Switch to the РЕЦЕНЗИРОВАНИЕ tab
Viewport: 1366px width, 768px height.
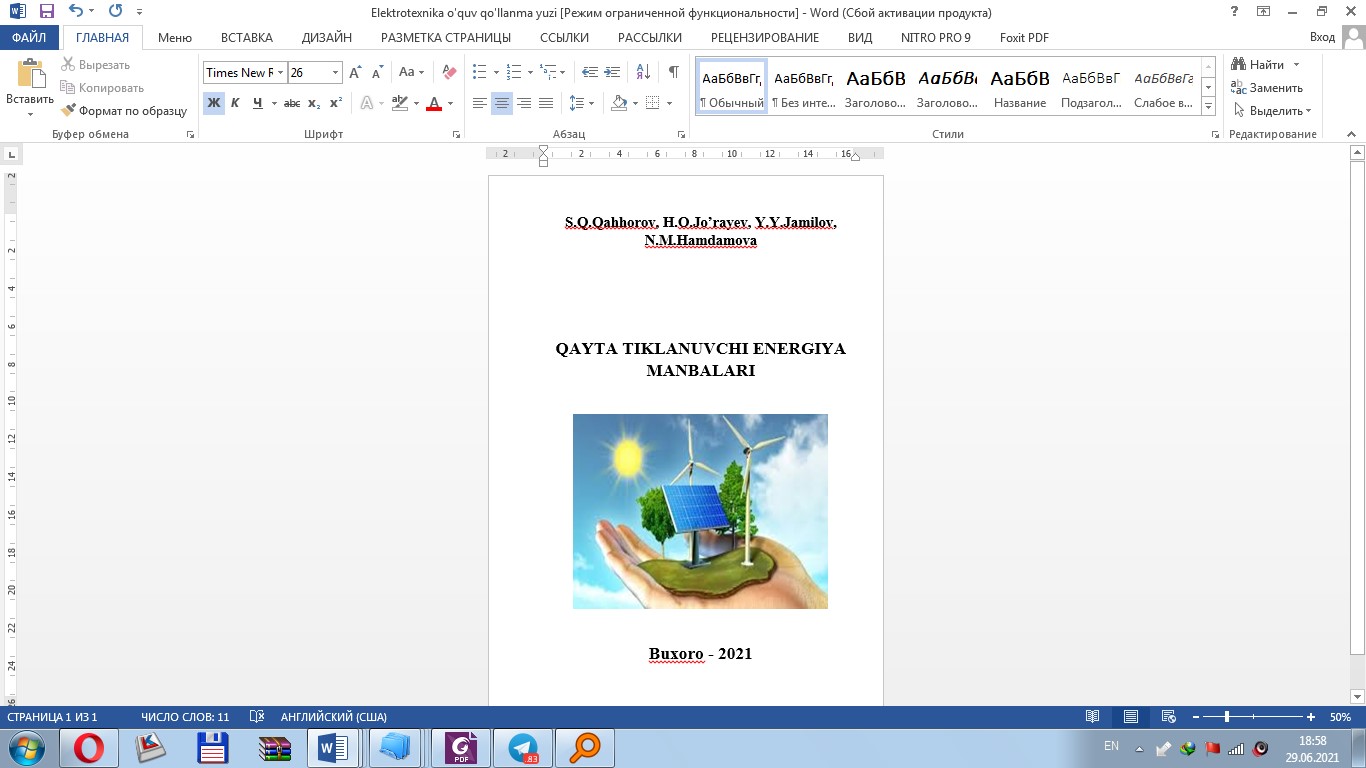pos(764,37)
